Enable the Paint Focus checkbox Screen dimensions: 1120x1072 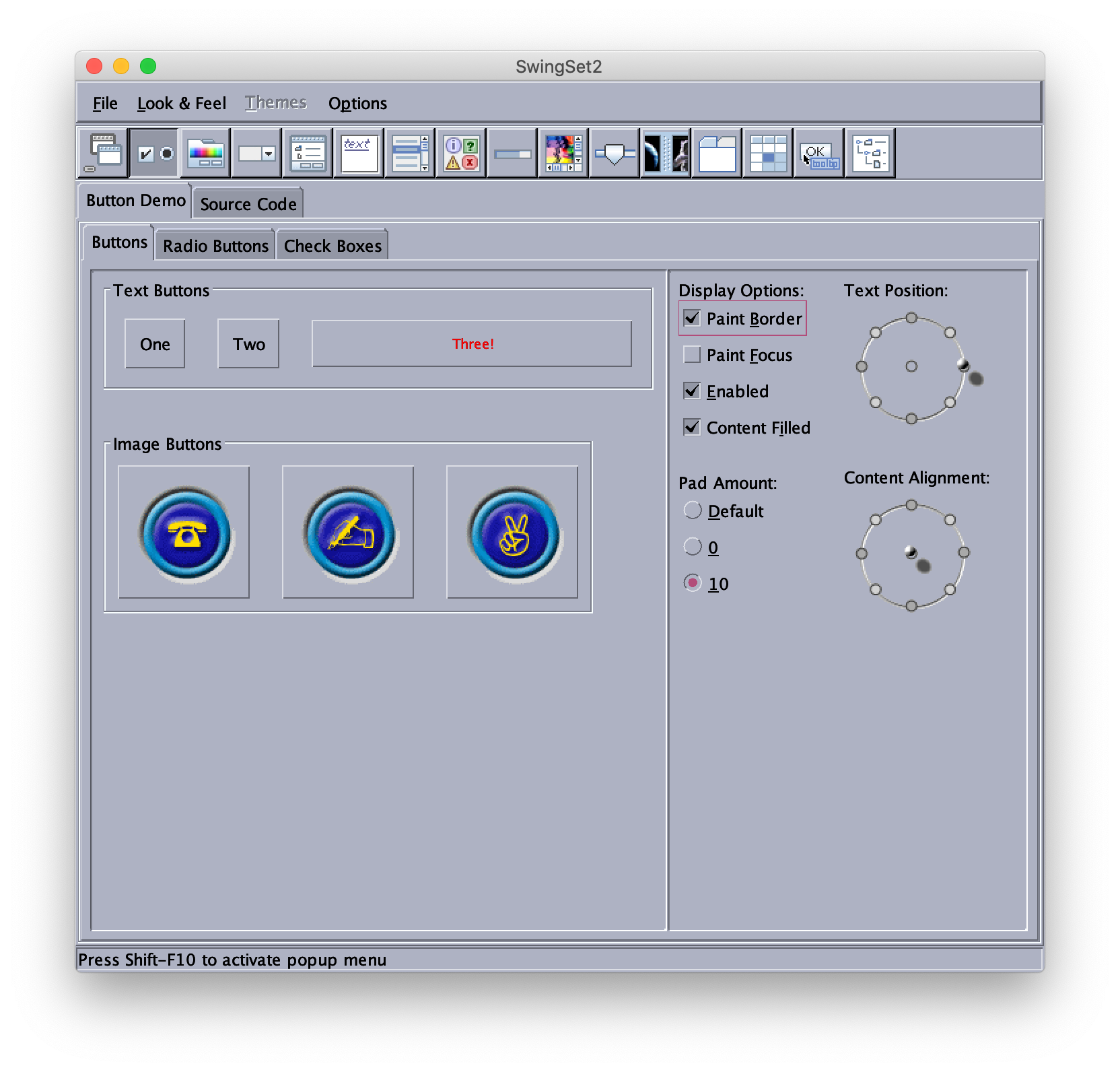click(692, 355)
